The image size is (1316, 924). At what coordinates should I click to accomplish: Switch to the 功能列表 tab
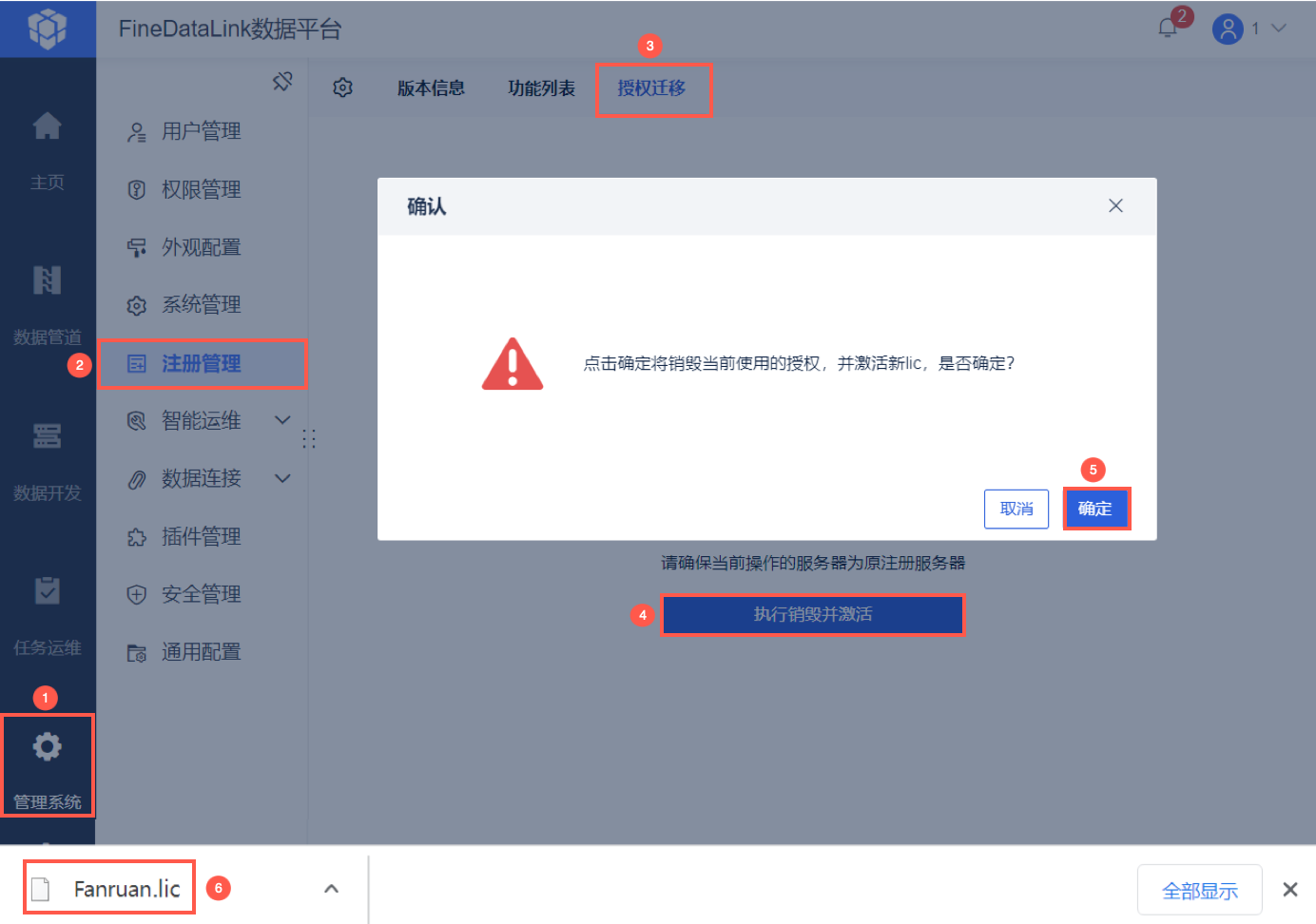tap(541, 88)
